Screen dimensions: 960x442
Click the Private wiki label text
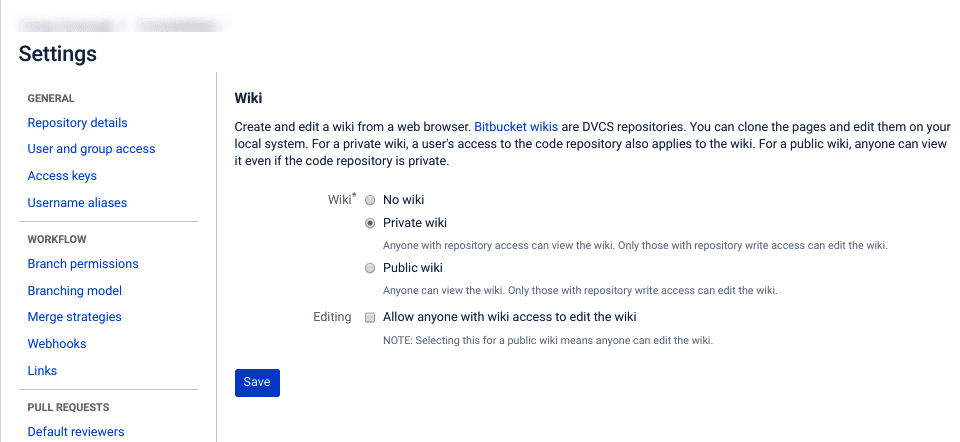coord(415,223)
